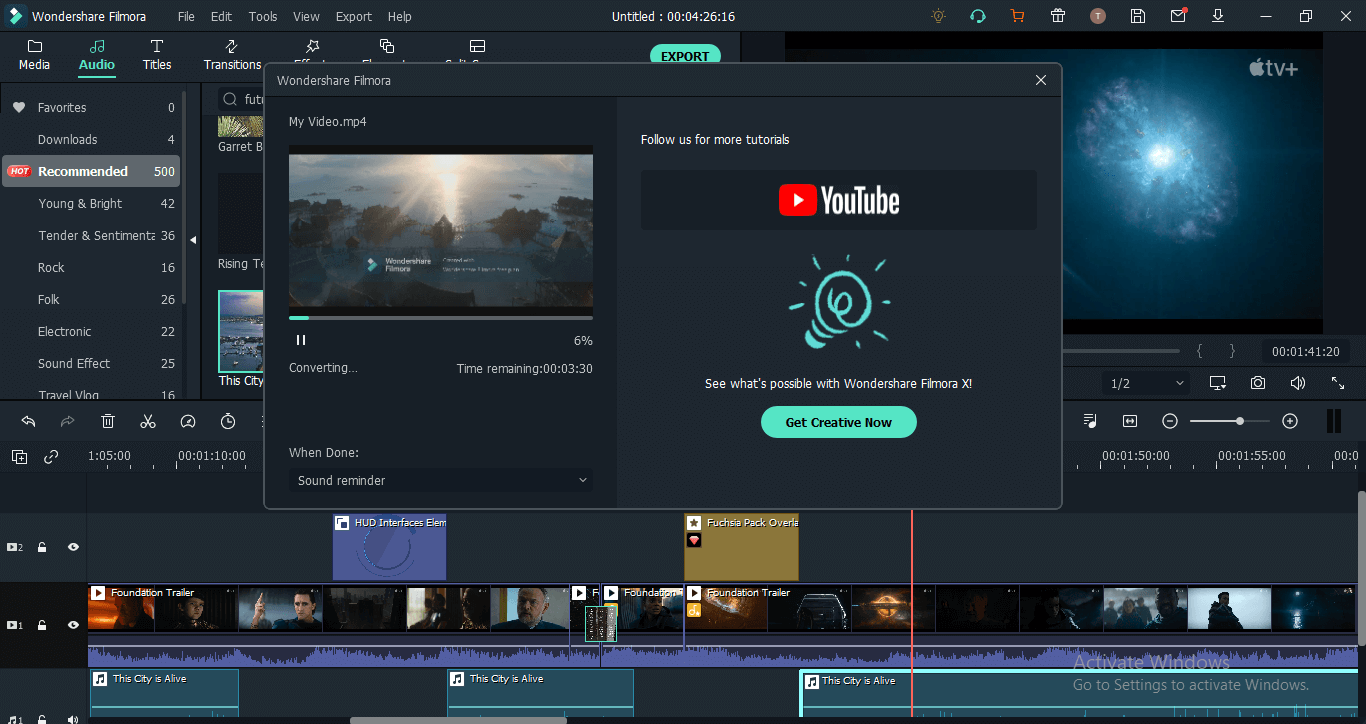
Task: Select the Downloads audio category
Action: point(91,139)
